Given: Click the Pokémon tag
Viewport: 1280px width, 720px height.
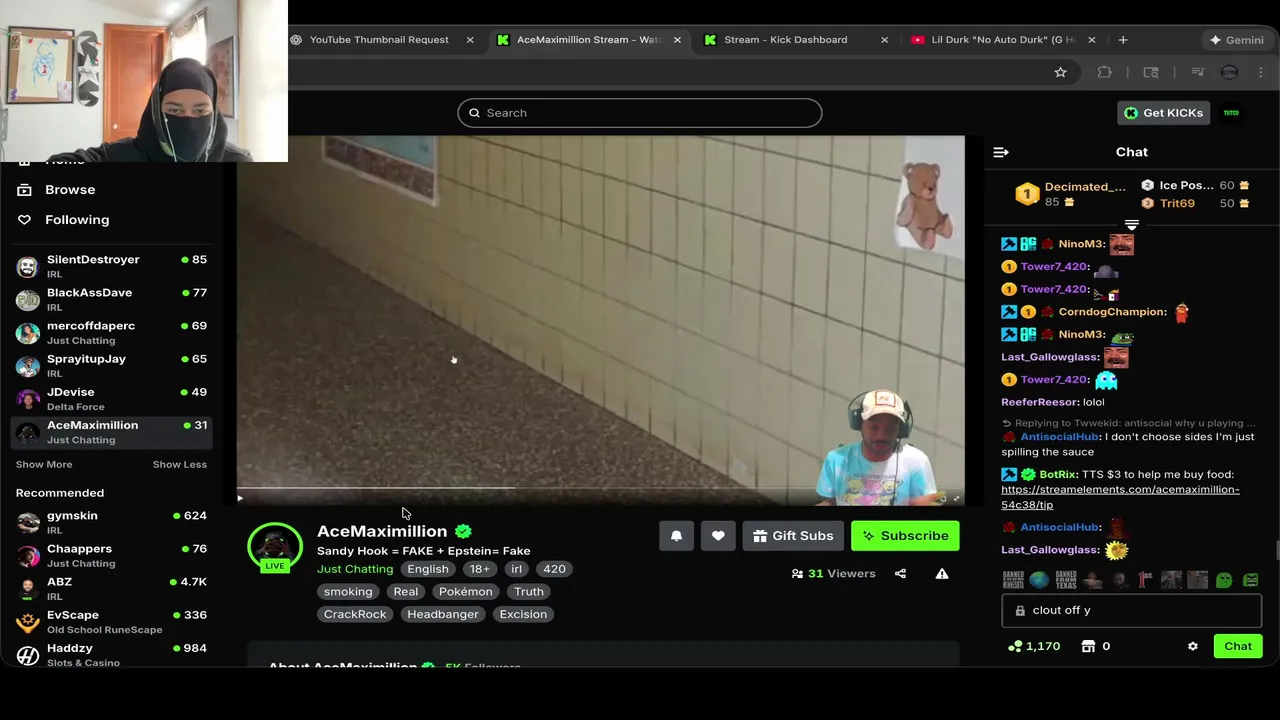Looking at the screenshot, I should (x=465, y=592).
